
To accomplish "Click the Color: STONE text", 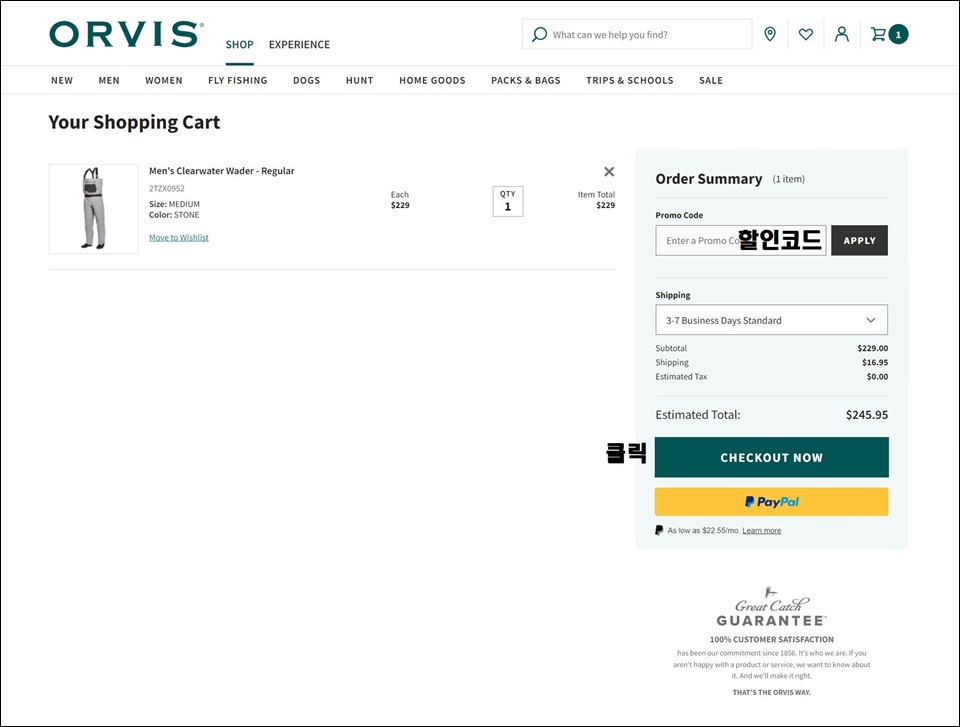I will (x=174, y=215).
